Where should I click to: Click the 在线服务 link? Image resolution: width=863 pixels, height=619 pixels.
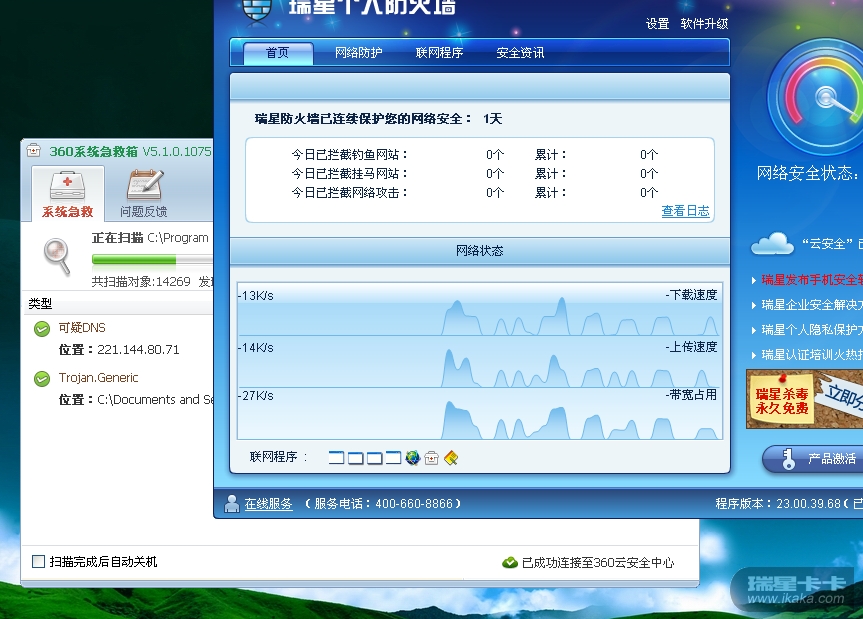tap(268, 503)
